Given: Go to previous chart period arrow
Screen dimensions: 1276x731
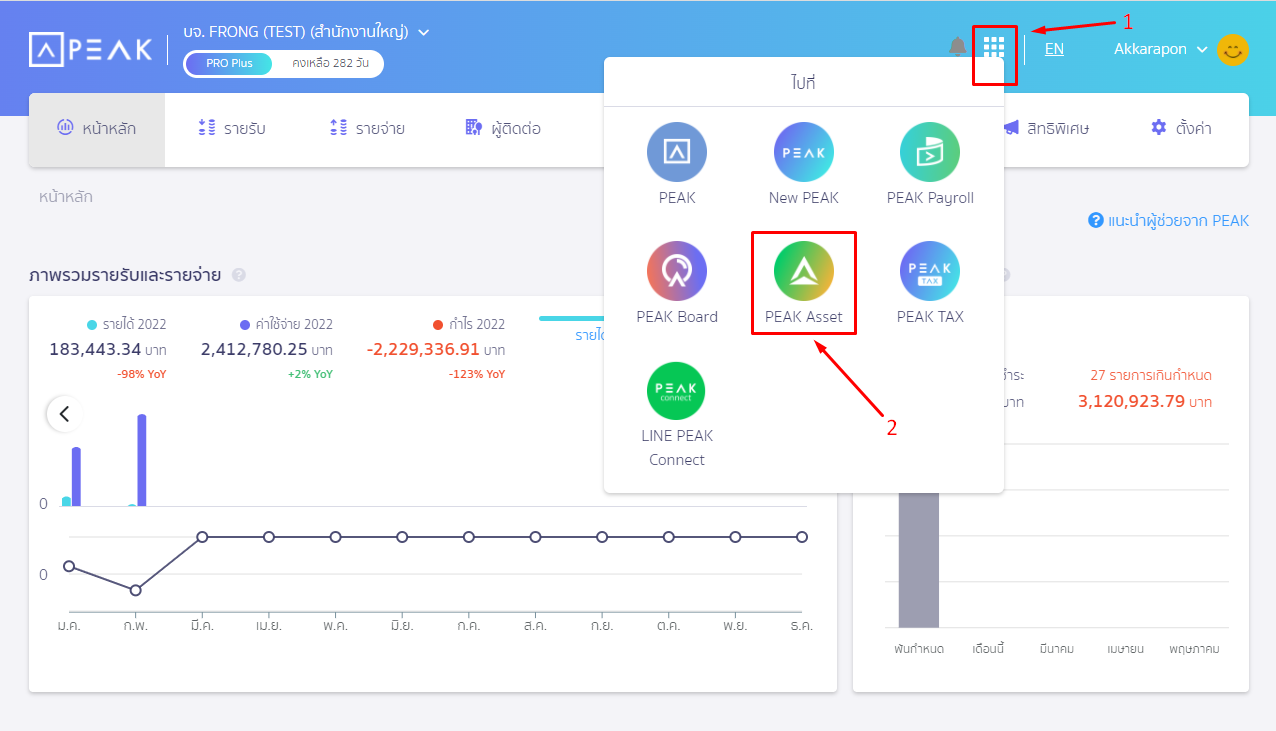Looking at the screenshot, I should click(65, 414).
